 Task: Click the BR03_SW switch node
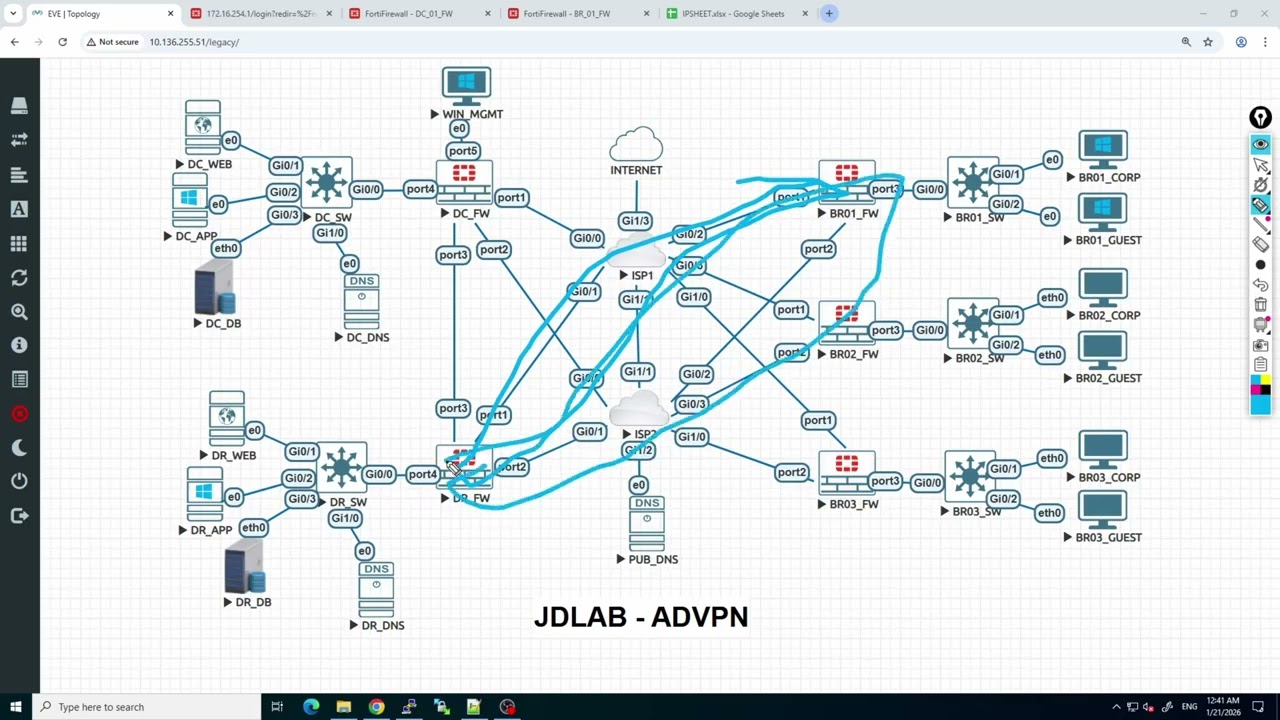tap(970, 477)
